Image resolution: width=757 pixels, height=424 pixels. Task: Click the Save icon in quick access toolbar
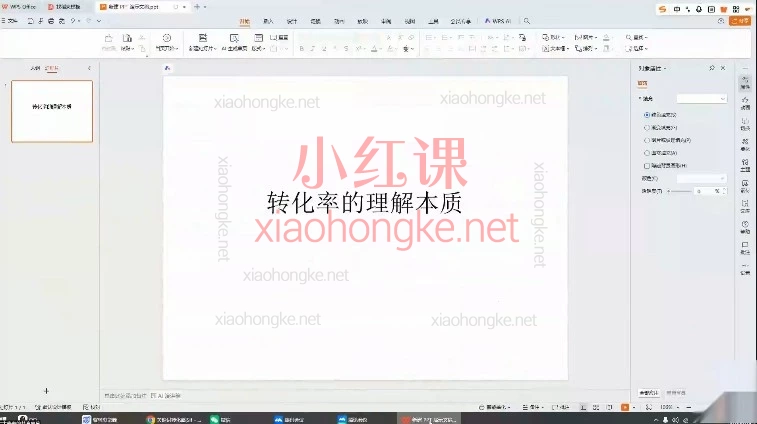coord(30,21)
